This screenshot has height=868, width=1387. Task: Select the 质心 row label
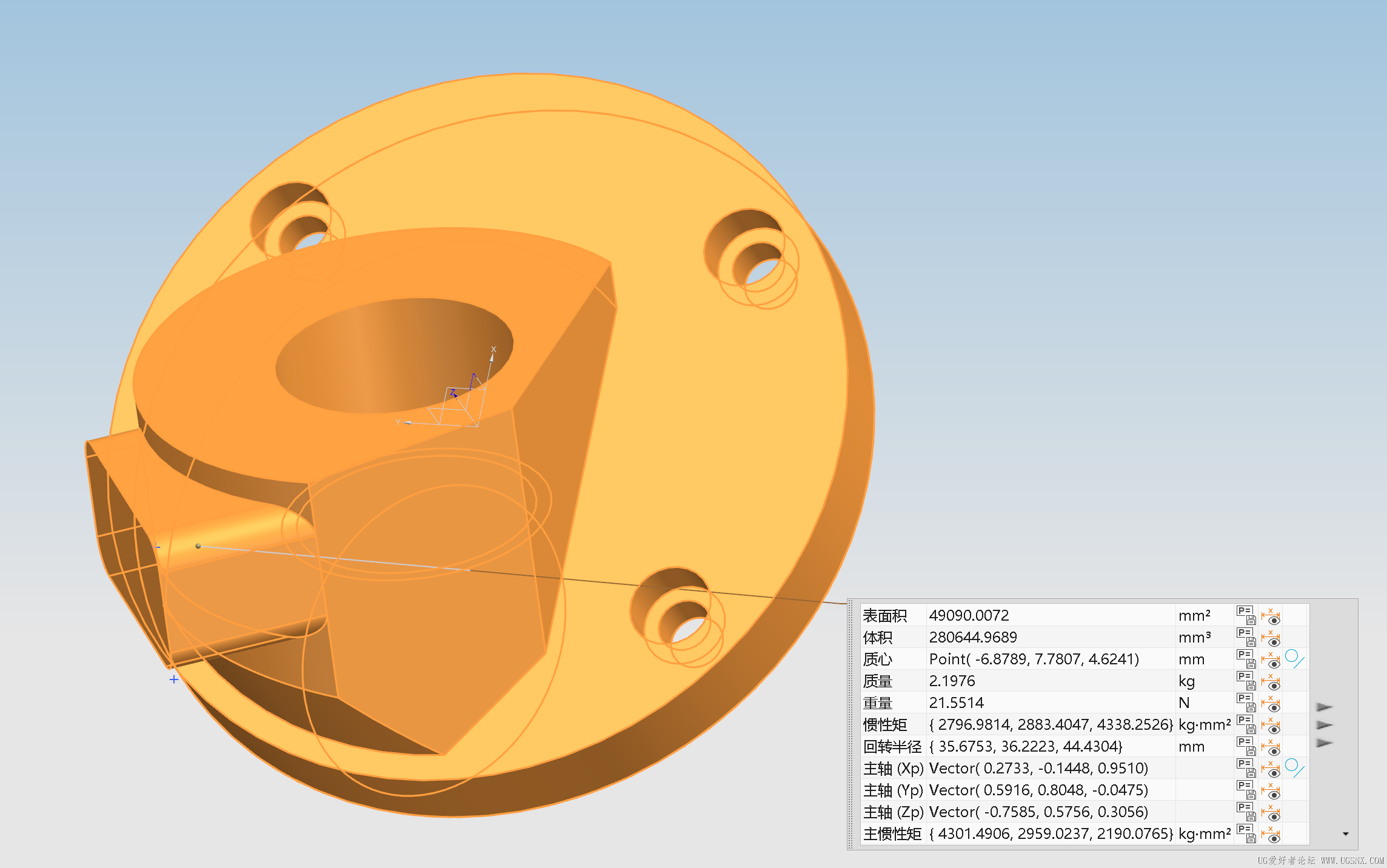tap(878, 659)
